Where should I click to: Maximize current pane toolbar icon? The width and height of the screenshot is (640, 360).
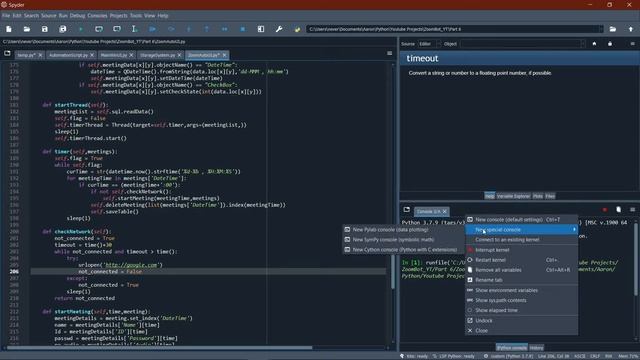pyautogui.click(x=261, y=29)
